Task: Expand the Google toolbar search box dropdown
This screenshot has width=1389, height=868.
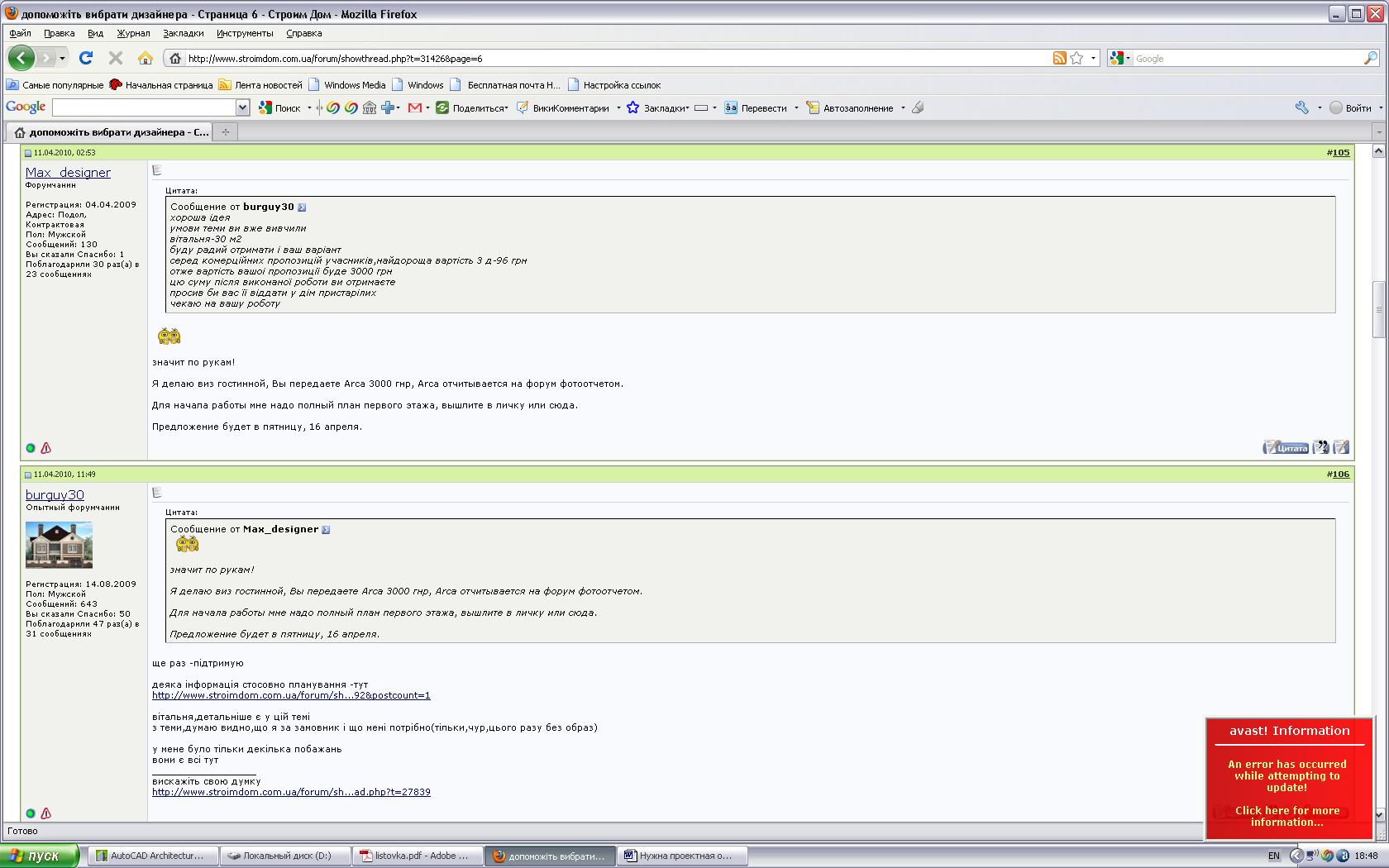Action: 242,107
